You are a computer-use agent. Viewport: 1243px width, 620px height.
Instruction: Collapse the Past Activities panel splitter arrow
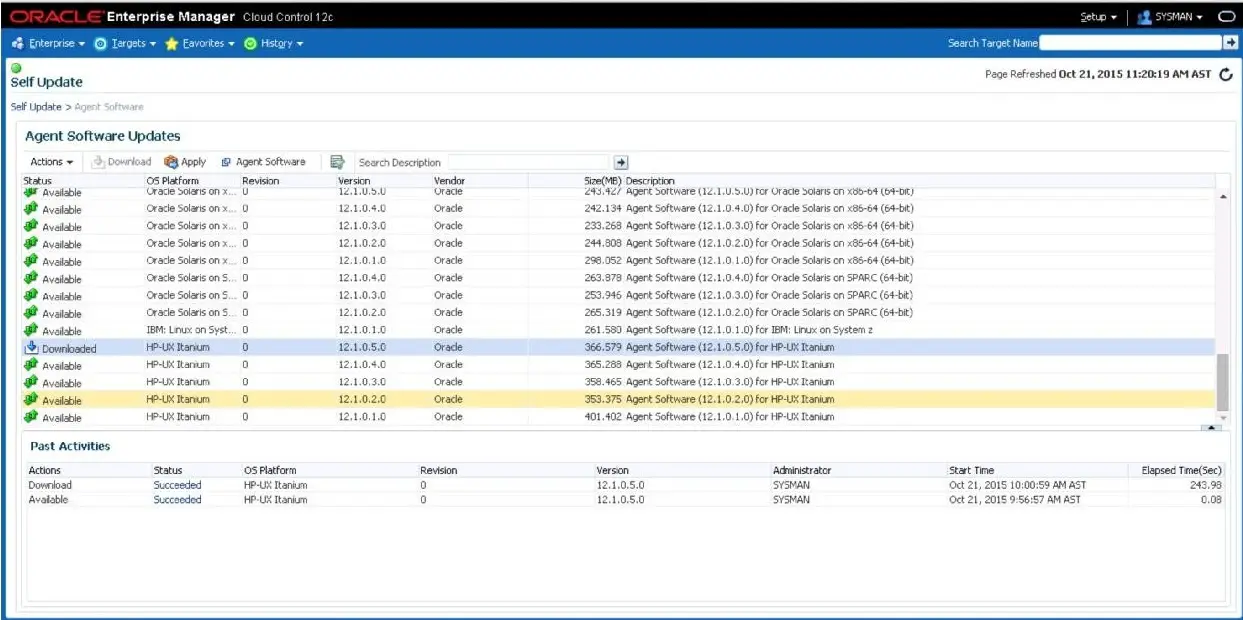tap(1210, 428)
